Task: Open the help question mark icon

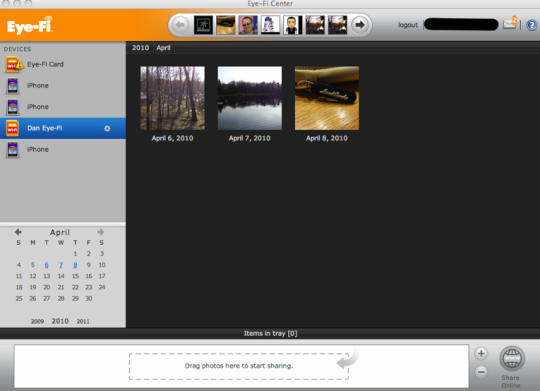Action: pyautogui.click(x=531, y=25)
